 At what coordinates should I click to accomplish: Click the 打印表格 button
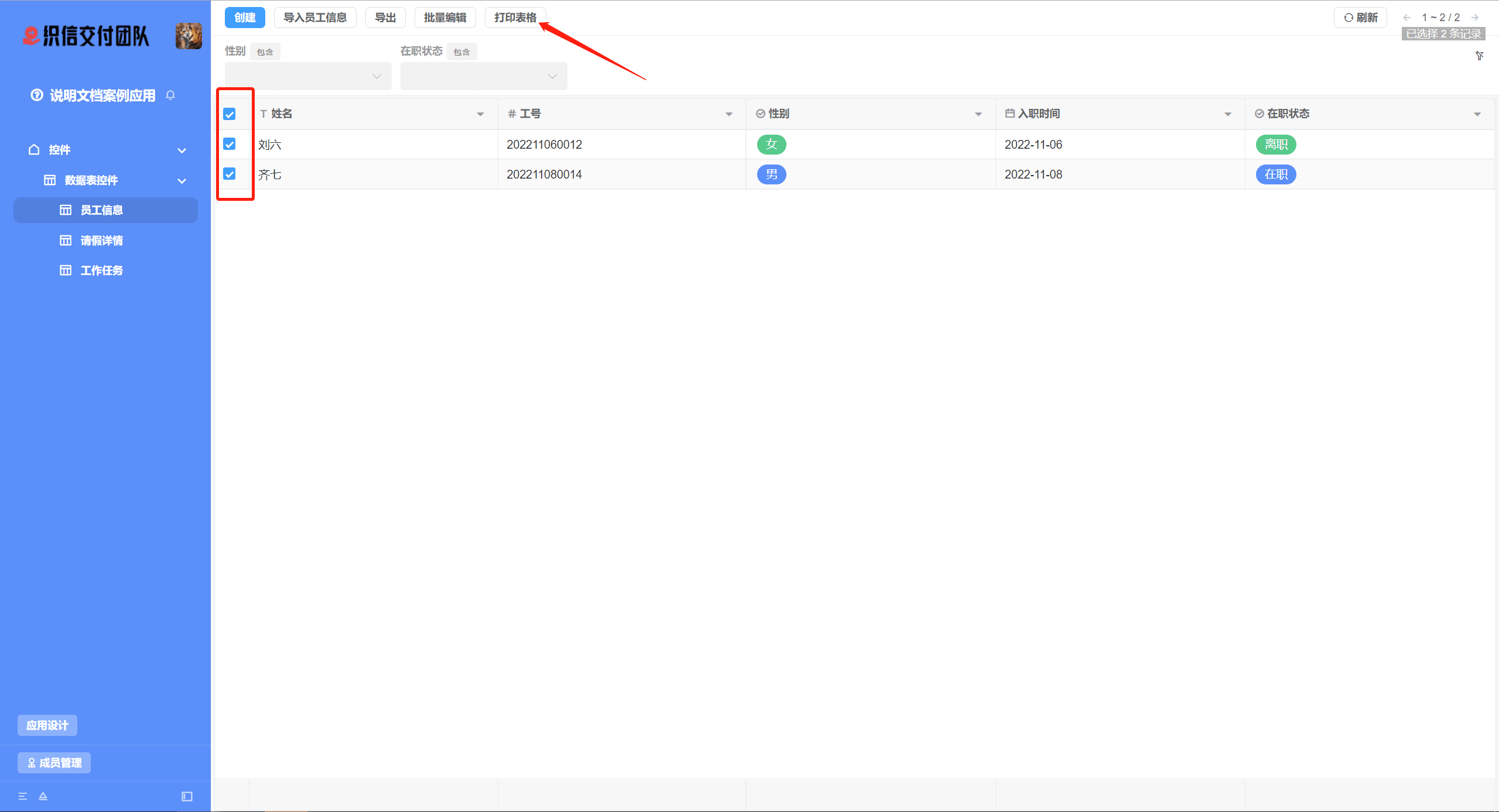pos(515,18)
